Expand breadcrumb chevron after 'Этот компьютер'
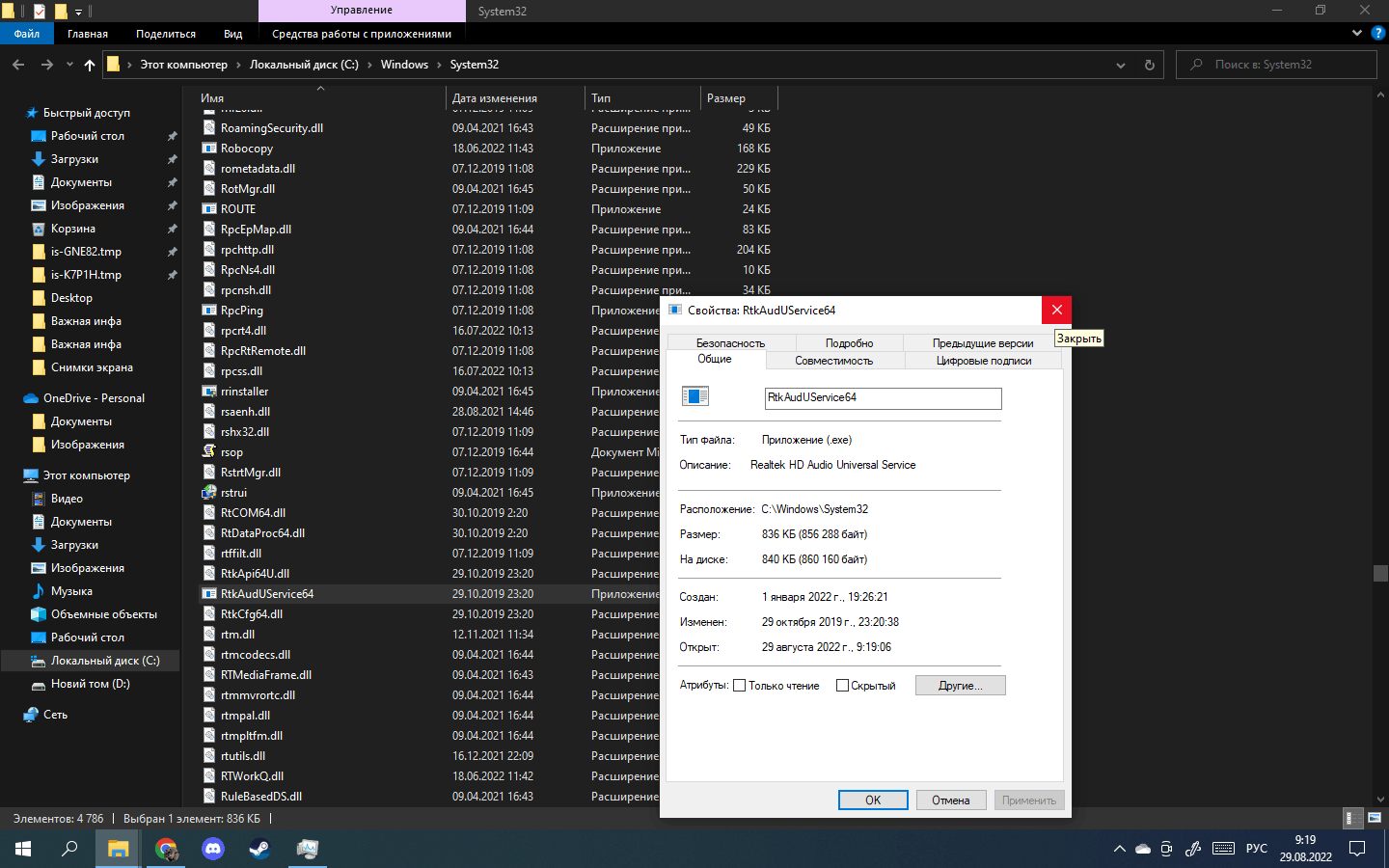Image resolution: width=1389 pixels, height=868 pixels. click(x=238, y=65)
